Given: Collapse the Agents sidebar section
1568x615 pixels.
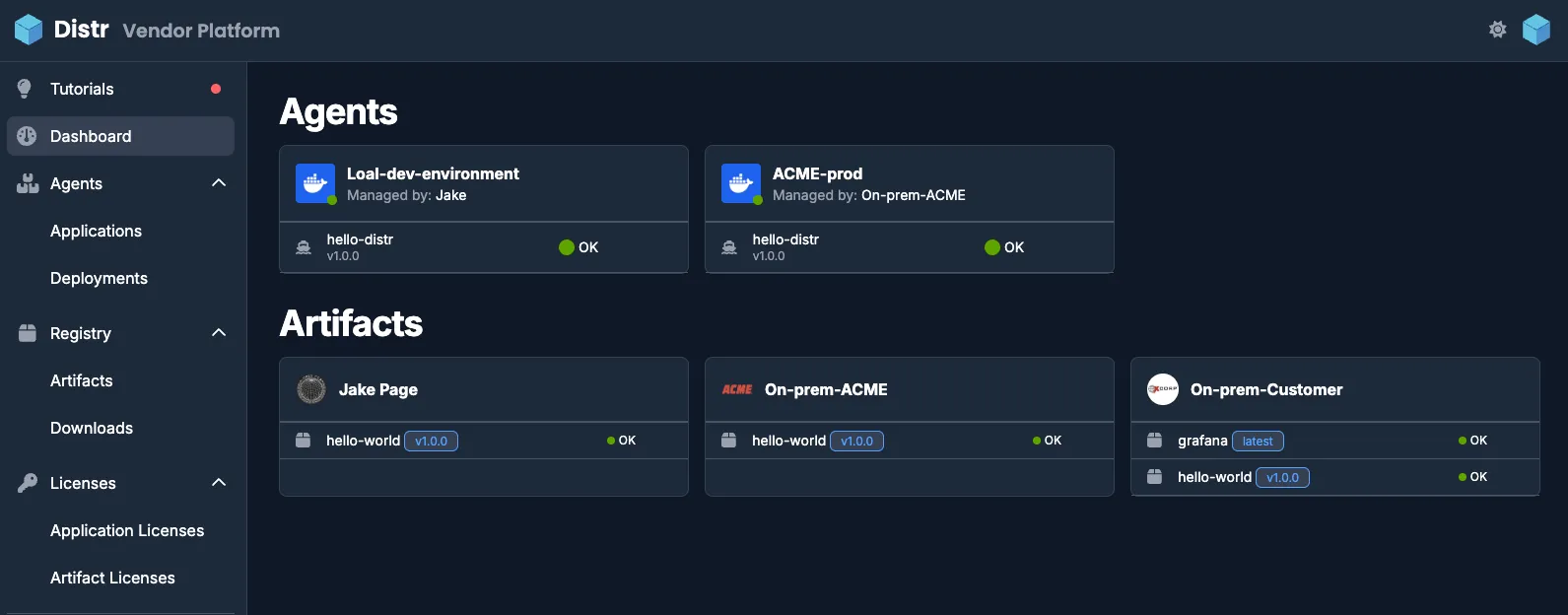Looking at the screenshot, I should (218, 182).
